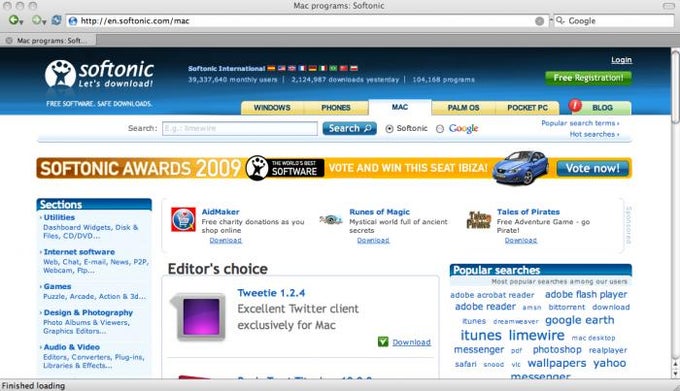Click the gray round button inside the address bar

coord(539,21)
